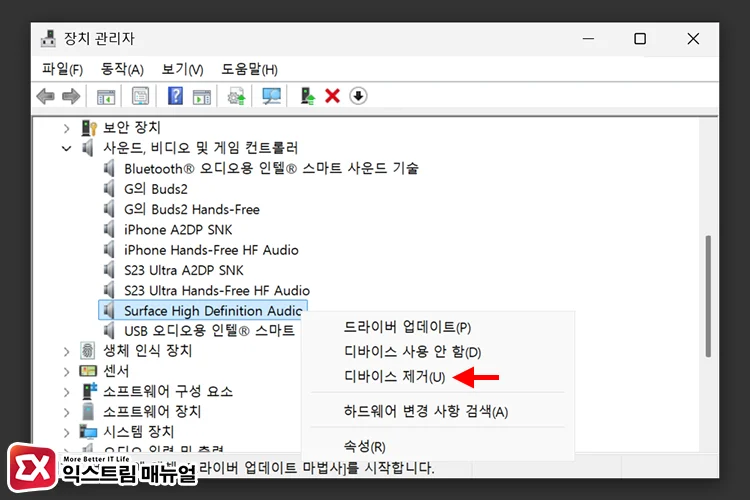Click the 보안 장치 key icon
This screenshot has height=500, width=750.
point(89,128)
